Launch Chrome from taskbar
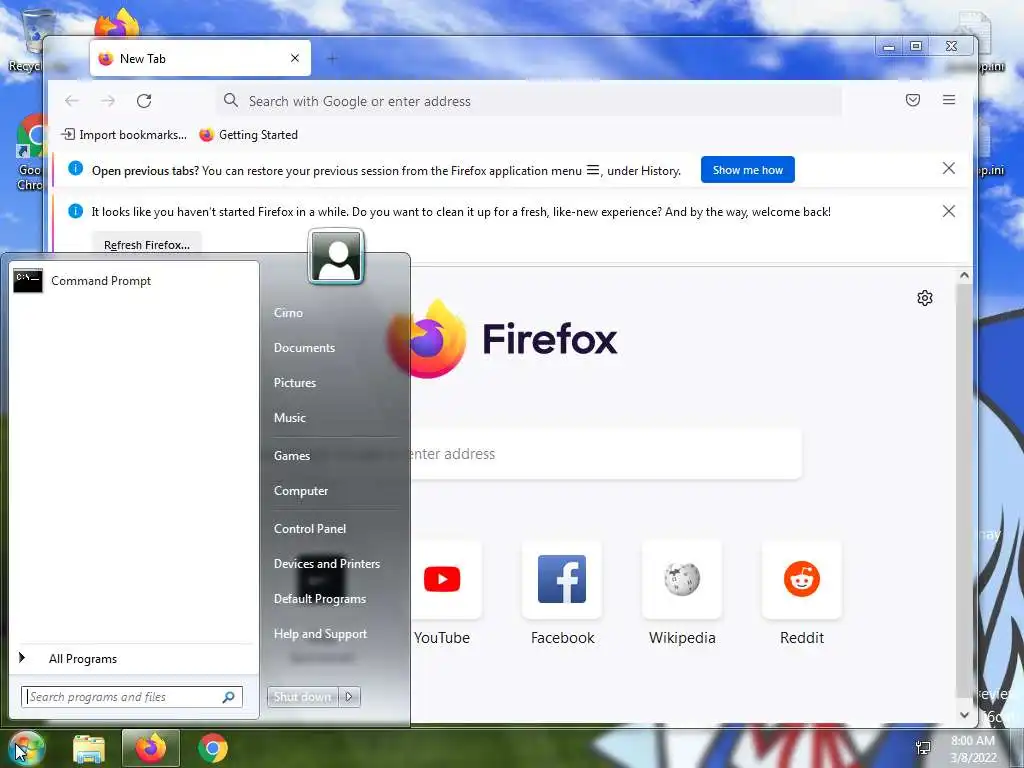Viewport: 1024px width, 768px height. coord(213,748)
